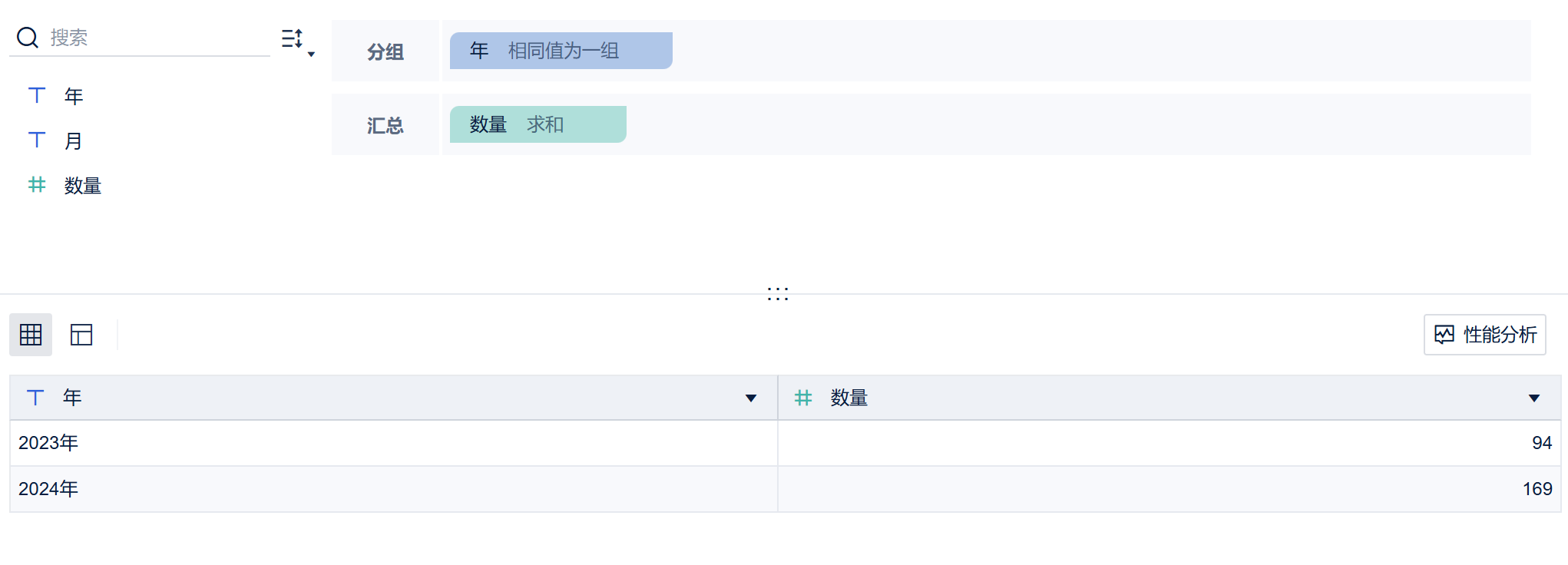Expand the small arrow beside sort icon
Image resolution: width=1568 pixels, height=565 pixels.
point(311,55)
